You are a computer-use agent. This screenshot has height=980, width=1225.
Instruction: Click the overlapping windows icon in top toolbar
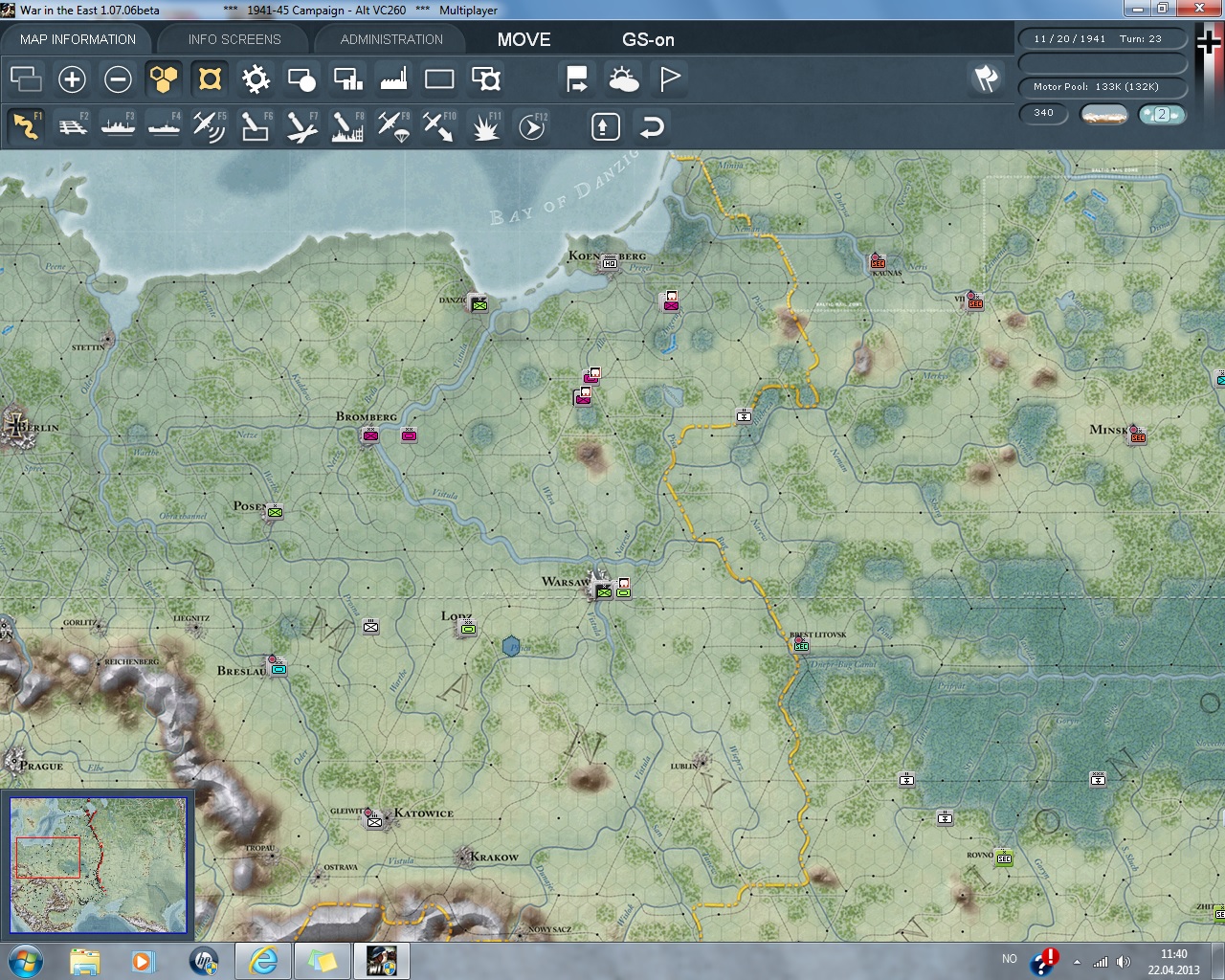tap(26, 78)
